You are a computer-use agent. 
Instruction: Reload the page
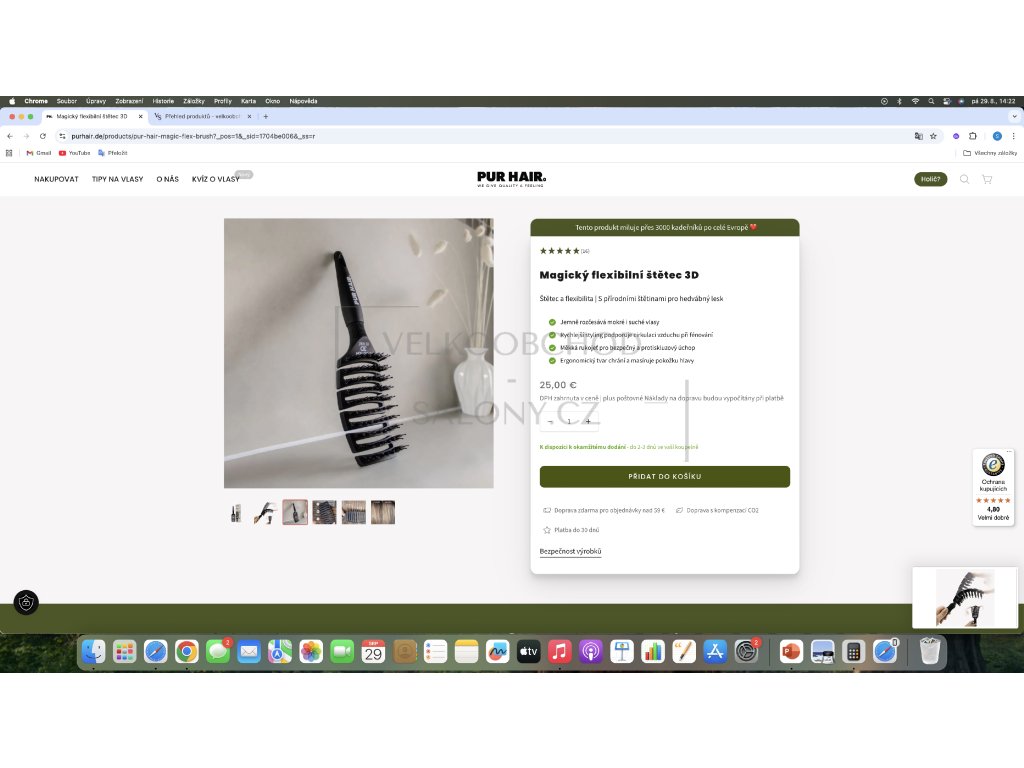(x=42, y=136)
